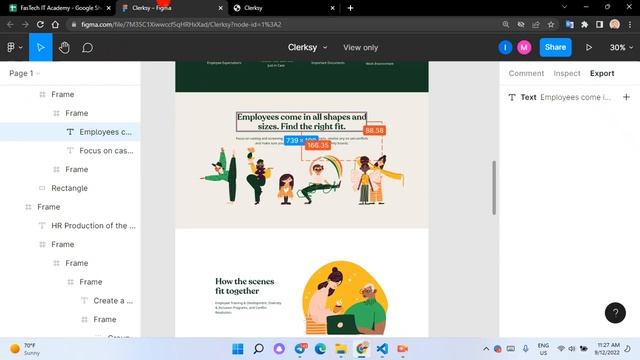Viewport: 640px width, 360px height.
Task: Open File Explorer from taskbar
Action: pyautogui.click(x=341, y=349)
